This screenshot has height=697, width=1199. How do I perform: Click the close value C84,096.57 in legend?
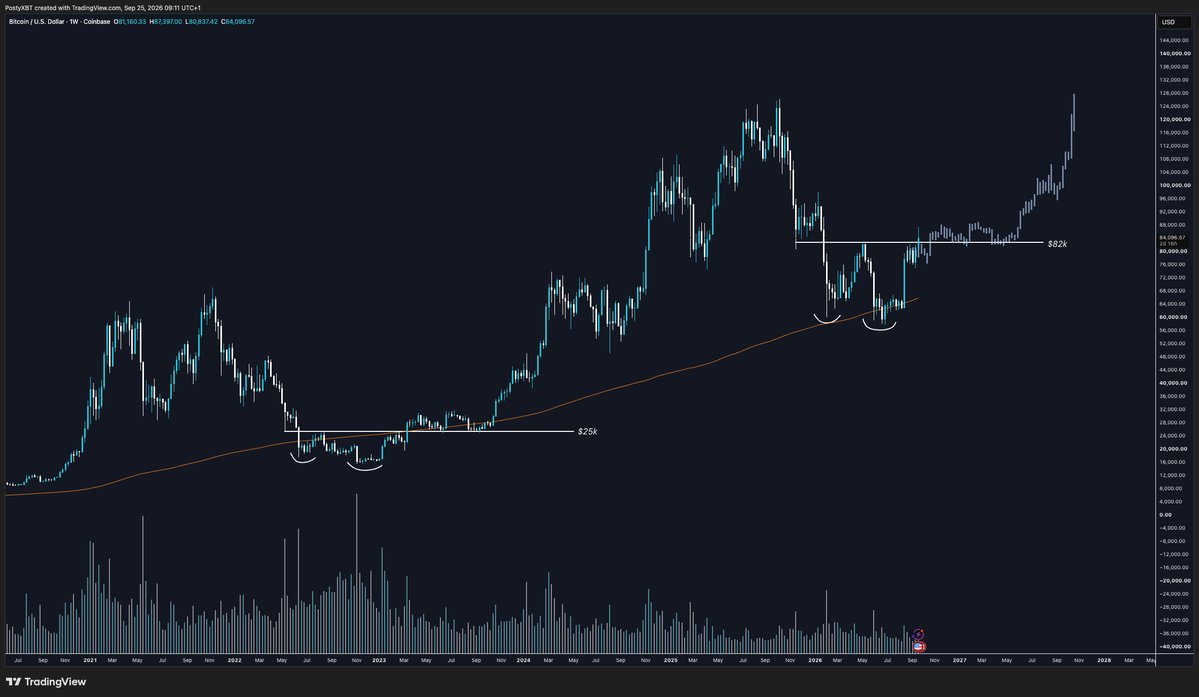coord(238,21)
